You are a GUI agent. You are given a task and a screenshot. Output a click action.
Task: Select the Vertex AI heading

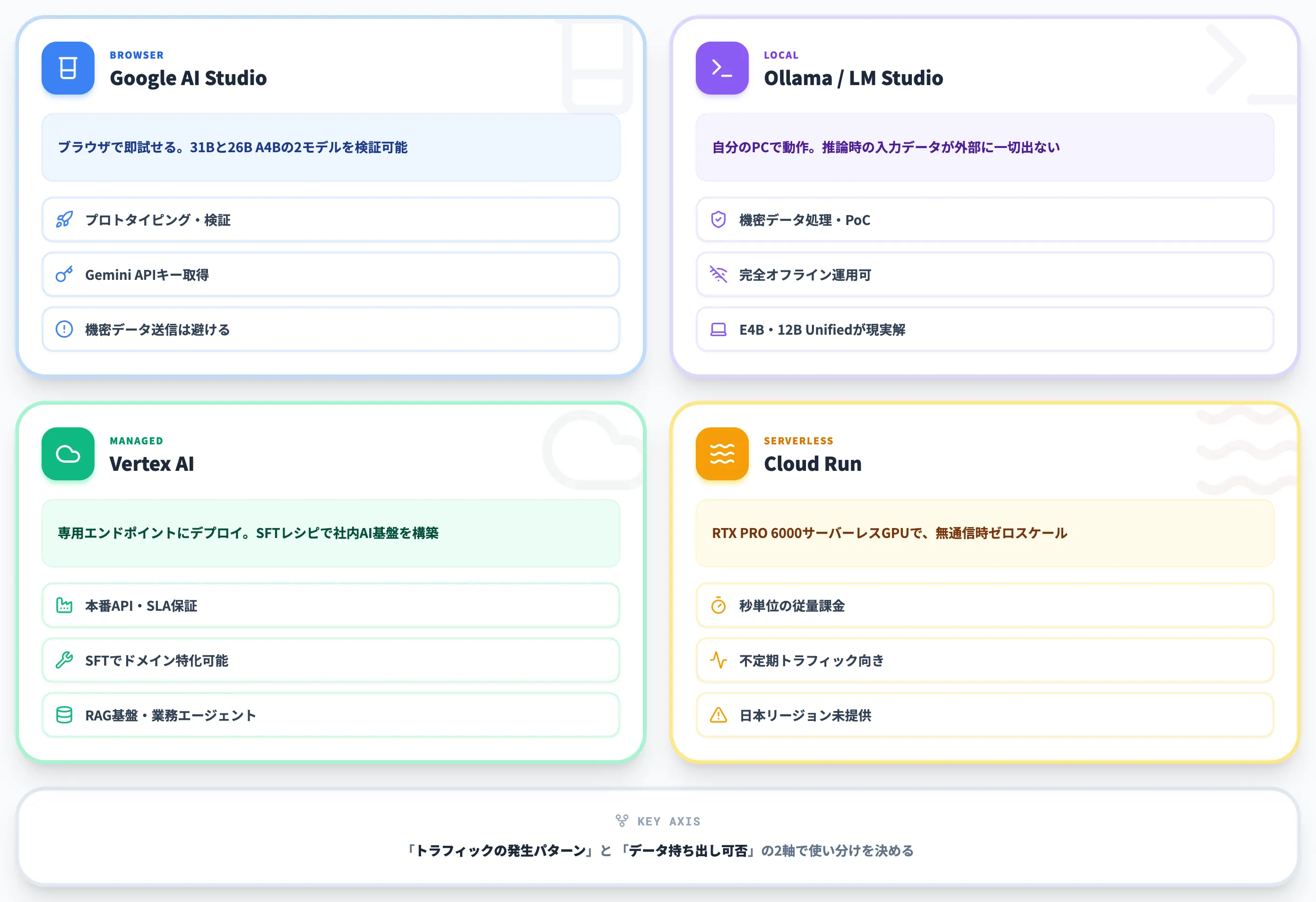point(152,464)
